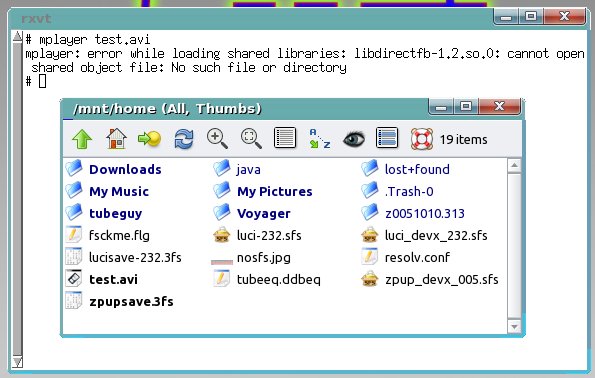
Task: Go up to parent directory with green arrow
Action: click(x=82, y=139)
